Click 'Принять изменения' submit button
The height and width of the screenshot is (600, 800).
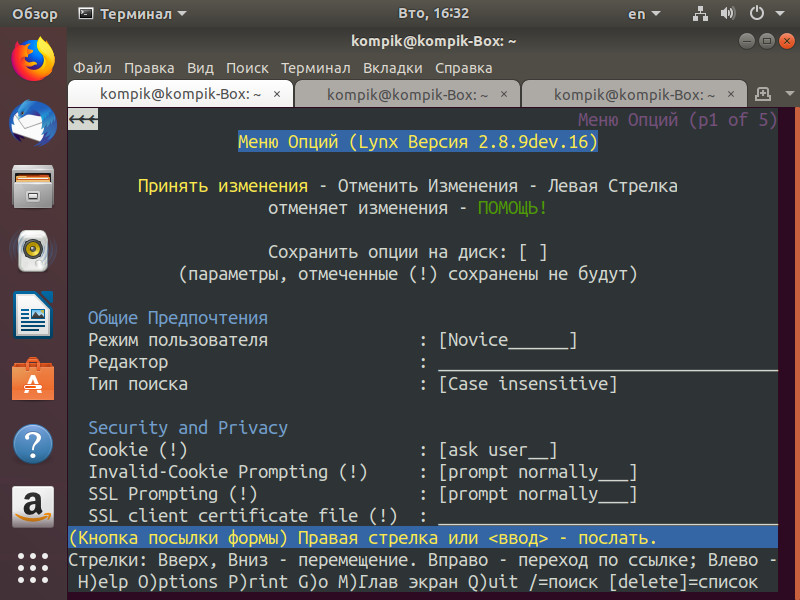click(223, 186)
